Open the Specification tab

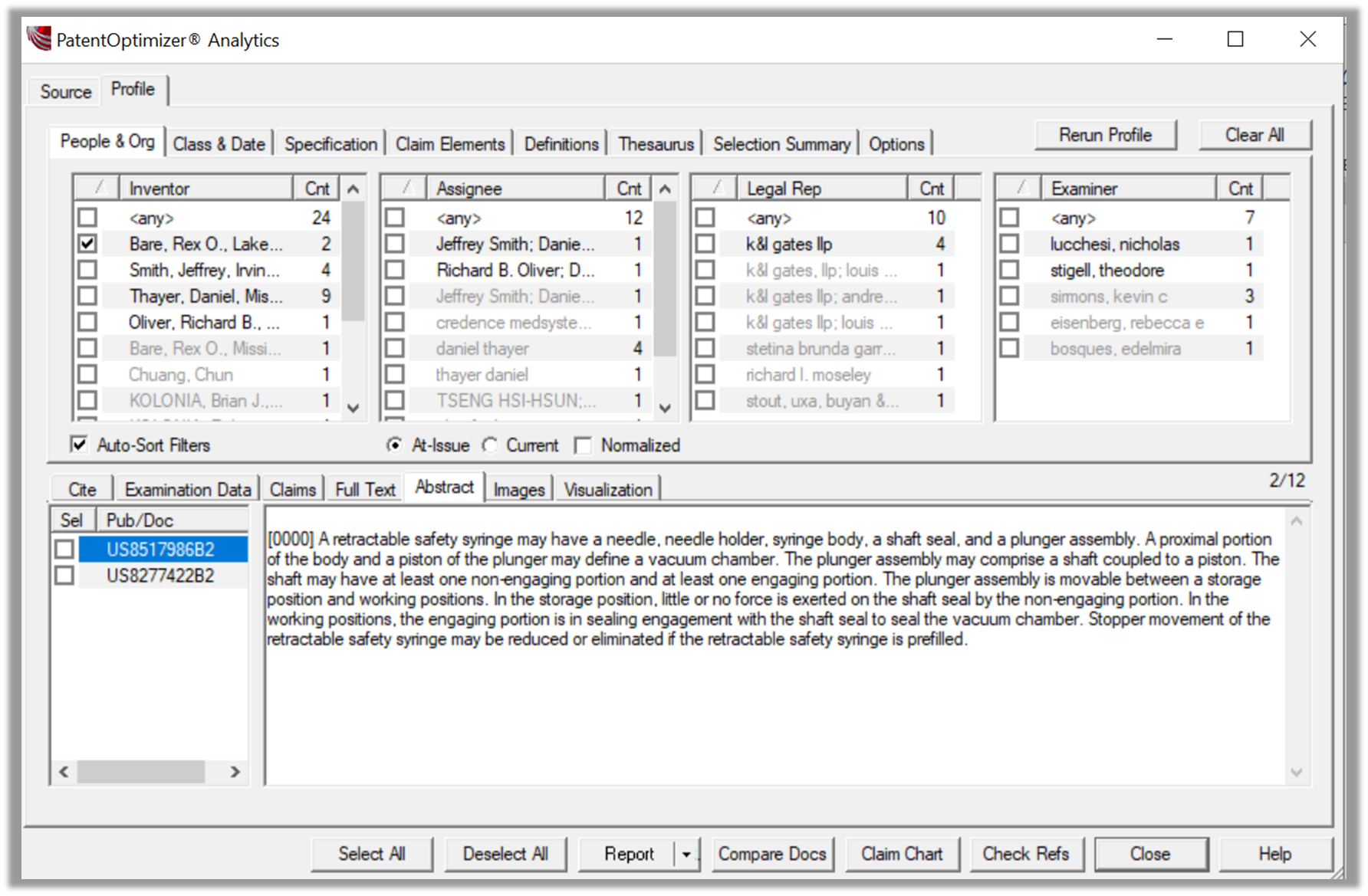click(330, 144)
